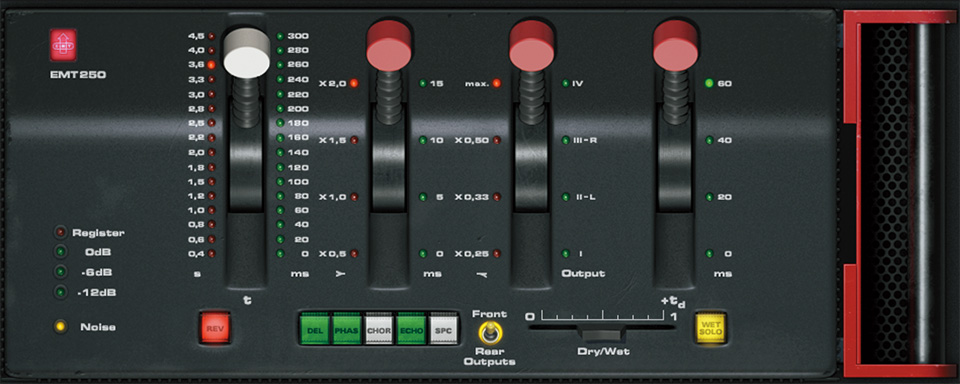
Task: Enable the DEL program button
Action: coord(315,329)
